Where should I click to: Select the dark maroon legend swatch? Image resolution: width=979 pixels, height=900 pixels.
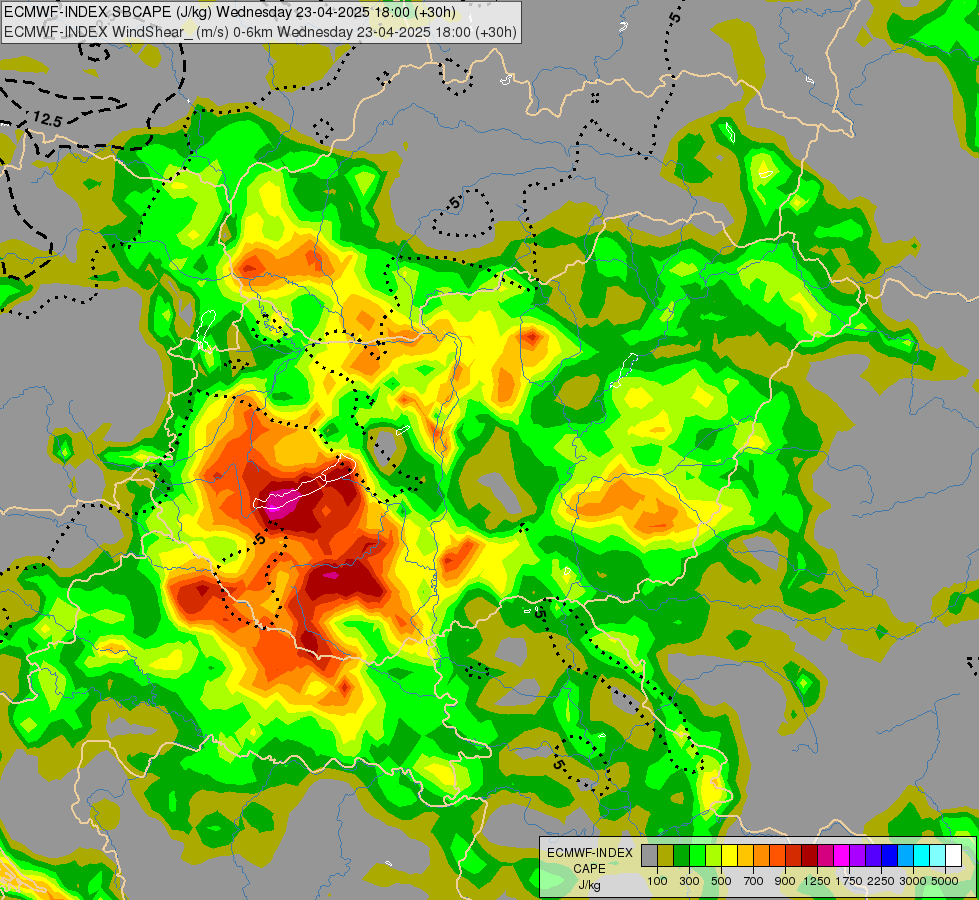(810, 855)
